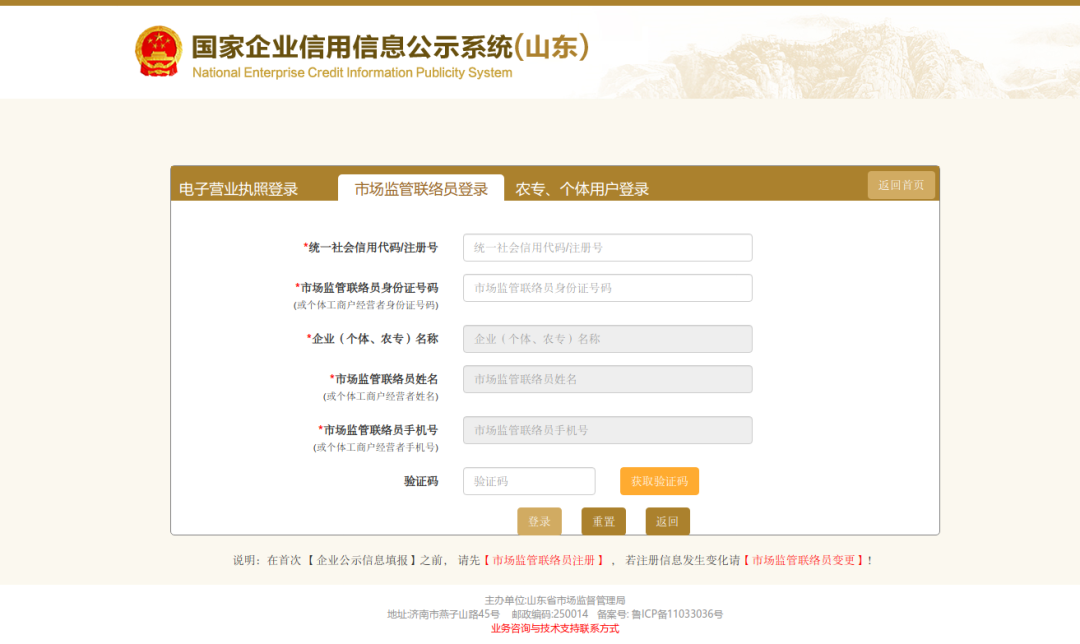Open the 农专、个体用户登录 tab
The image size is (1080, 644).
pos(582,189)
